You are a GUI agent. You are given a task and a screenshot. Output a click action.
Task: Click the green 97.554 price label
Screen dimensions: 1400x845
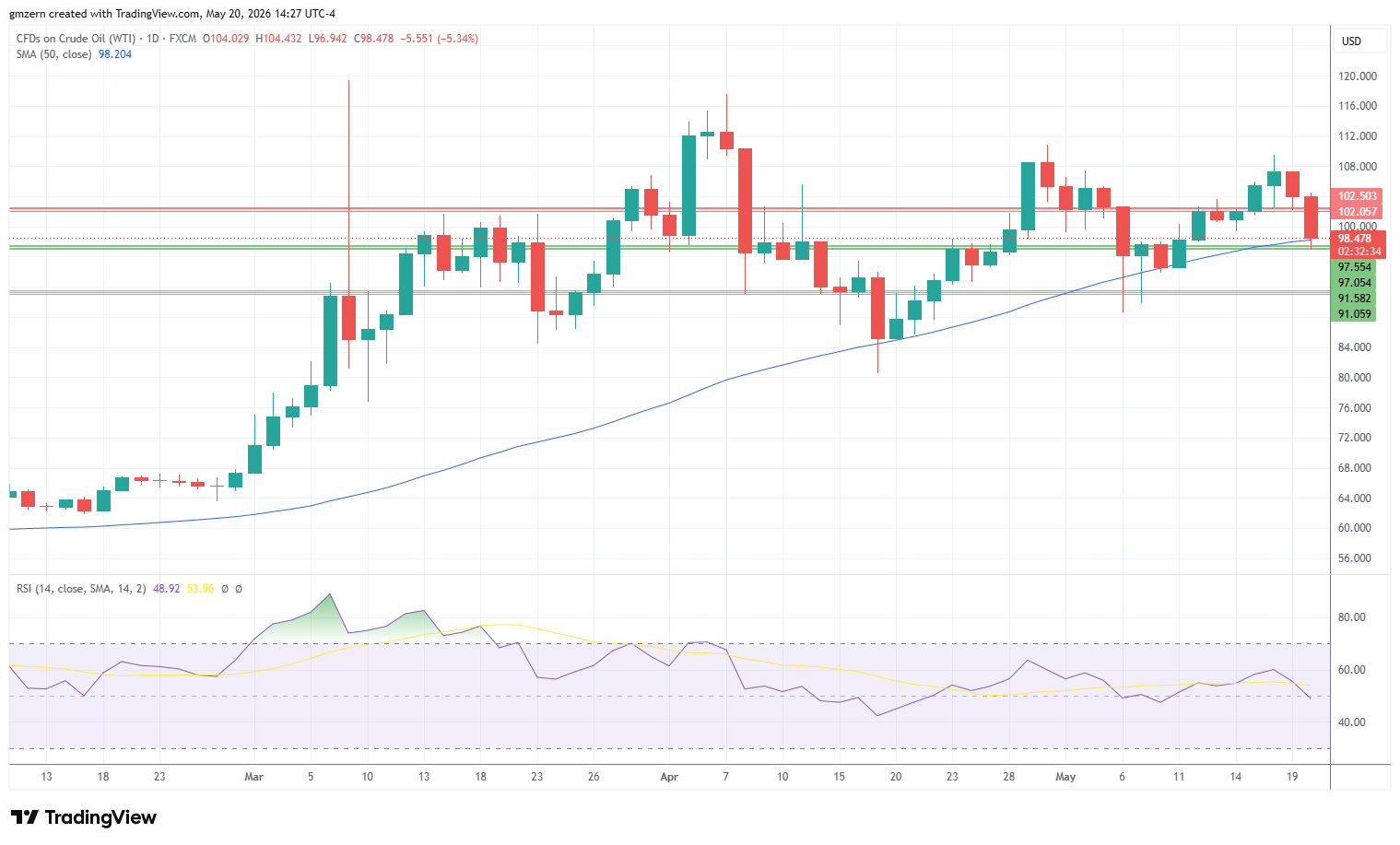coord(1355,267)
